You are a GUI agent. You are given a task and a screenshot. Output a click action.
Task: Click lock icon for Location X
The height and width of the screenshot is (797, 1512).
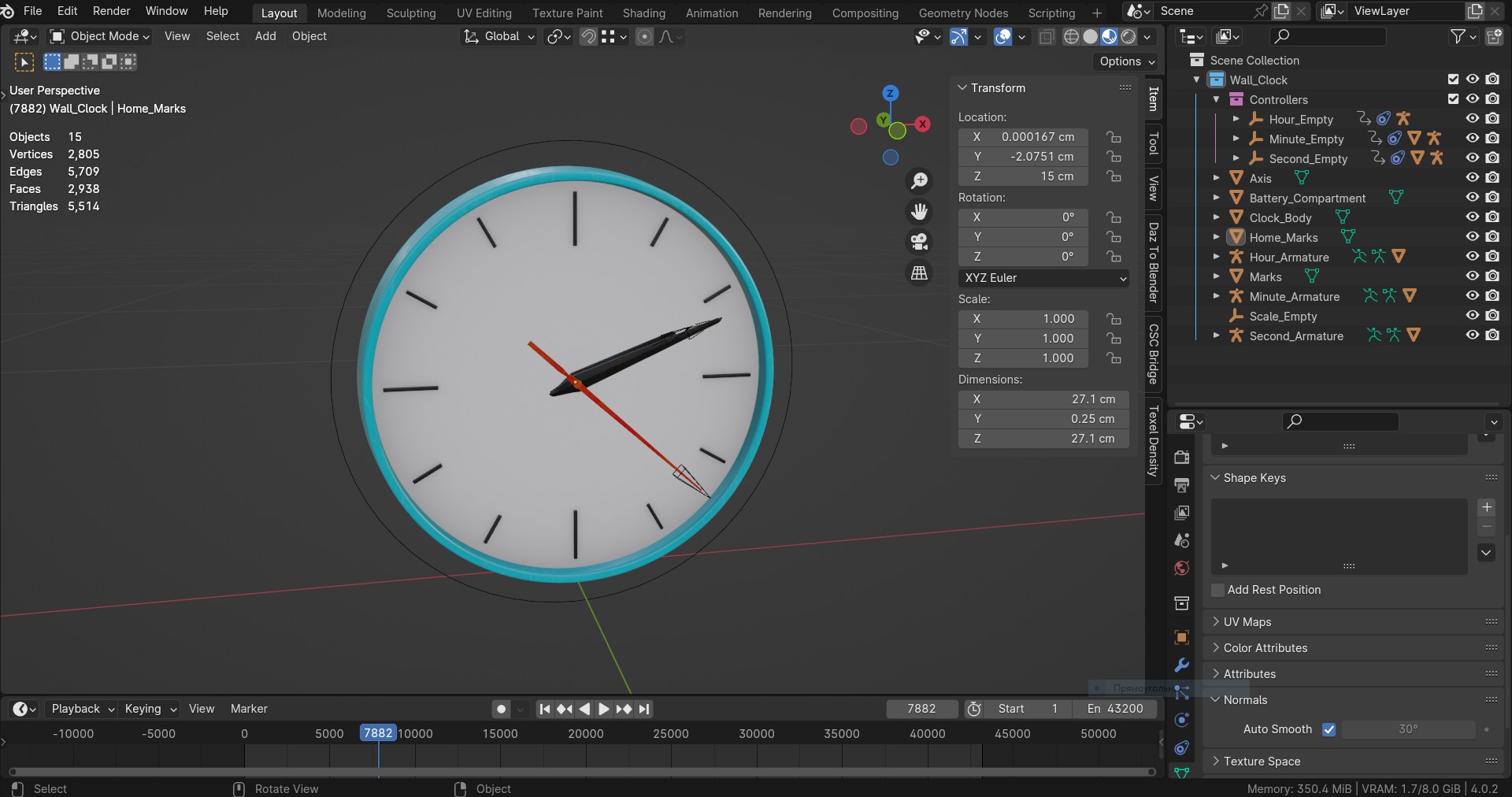click(x=1114, y=137)
